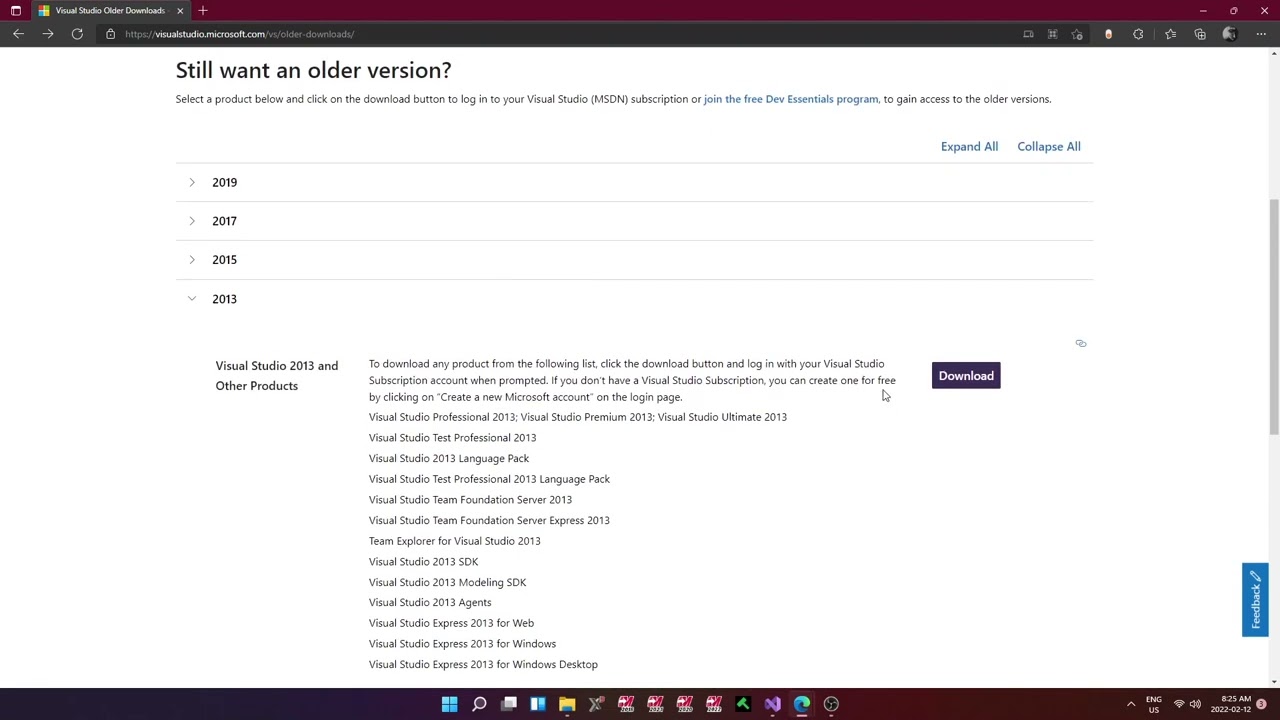Click 'Visual Studio Express 2013 for Windows Desktop' text
This screenshot has width=1280, height=720.
(x=483, y=664)
